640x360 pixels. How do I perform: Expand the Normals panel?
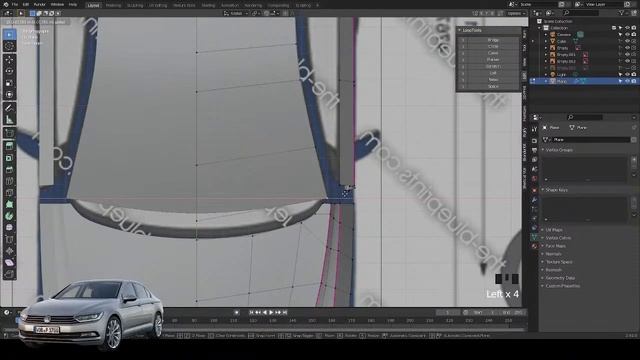(552, 254)
